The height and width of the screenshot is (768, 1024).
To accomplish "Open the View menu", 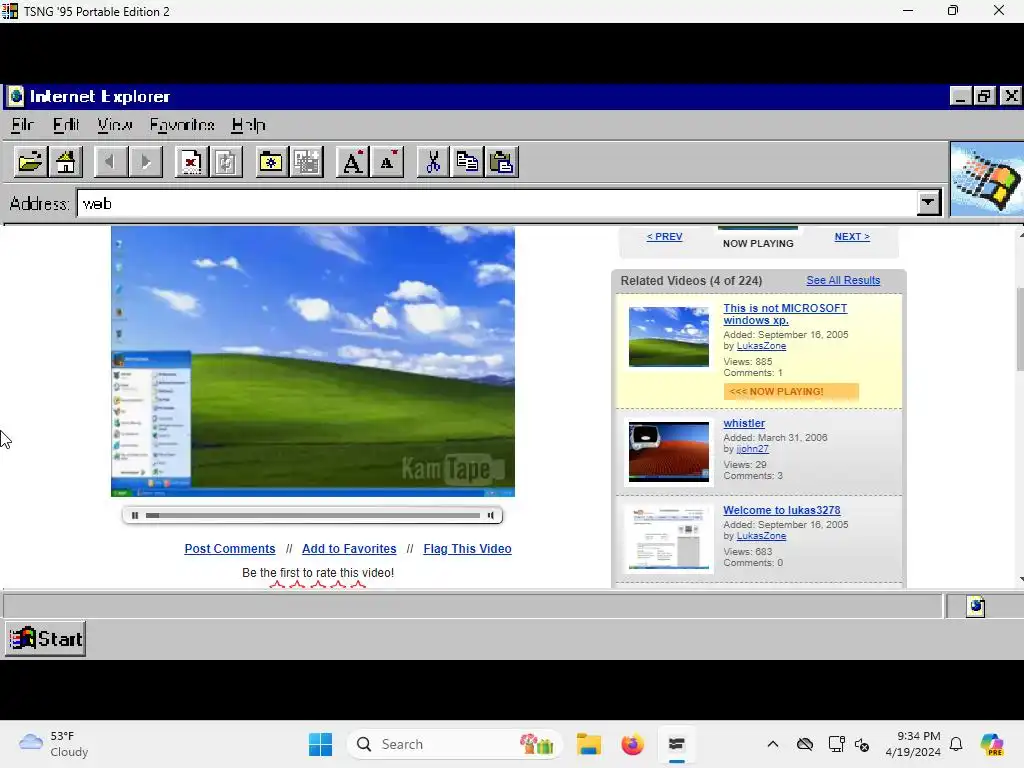I will pos(115,125).
